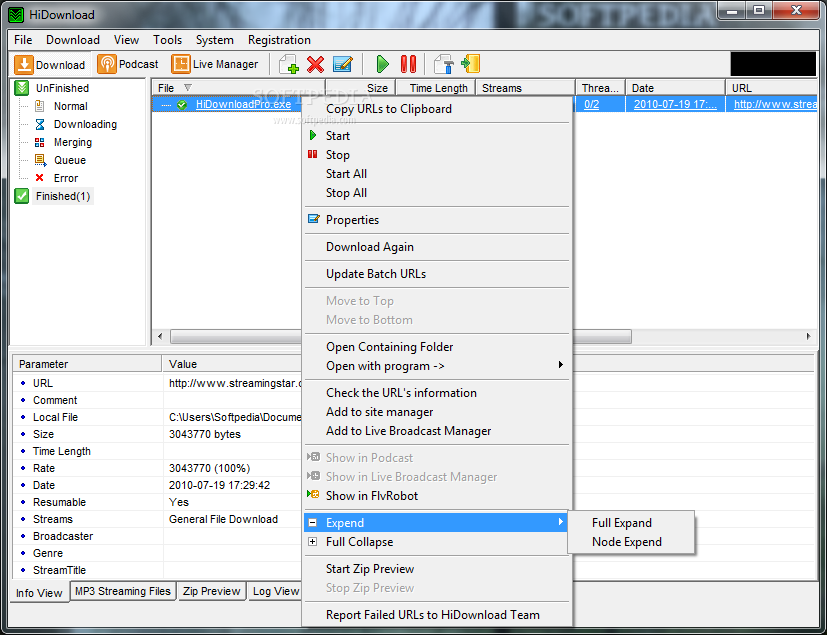Open the Download section button

[51, 64]
